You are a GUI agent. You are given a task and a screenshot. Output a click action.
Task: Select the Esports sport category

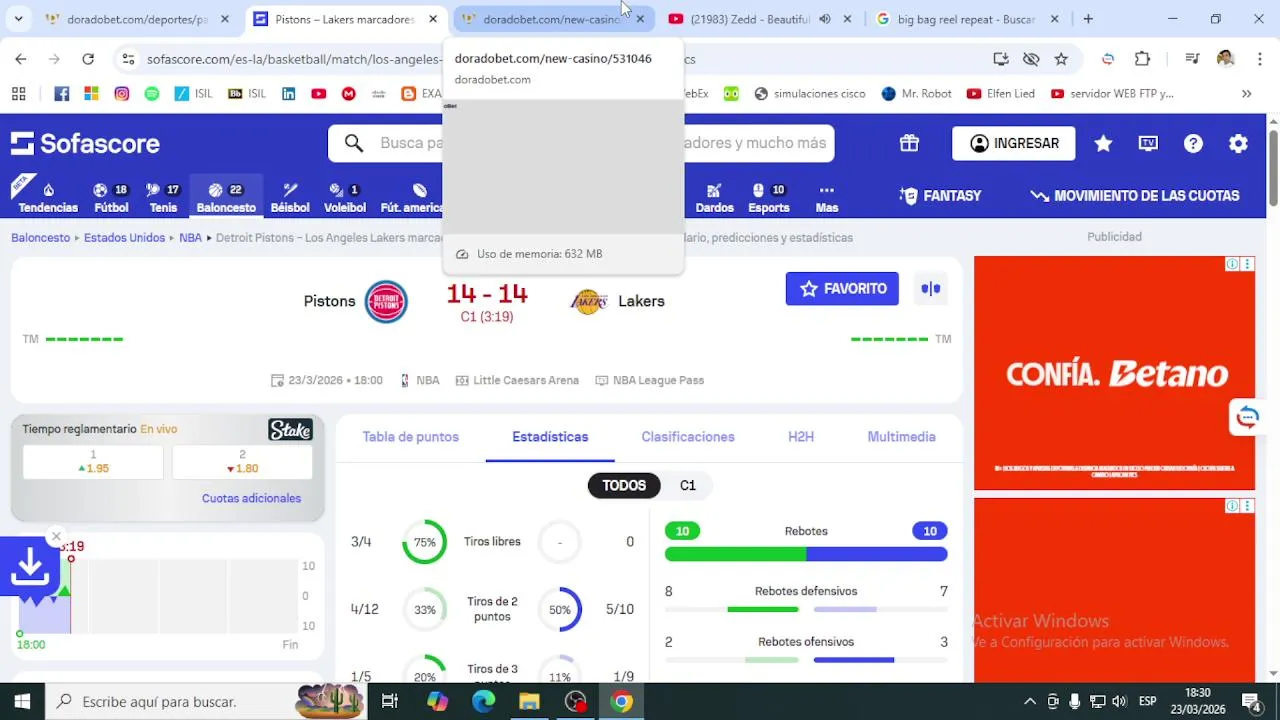click(x=769, y=197)
